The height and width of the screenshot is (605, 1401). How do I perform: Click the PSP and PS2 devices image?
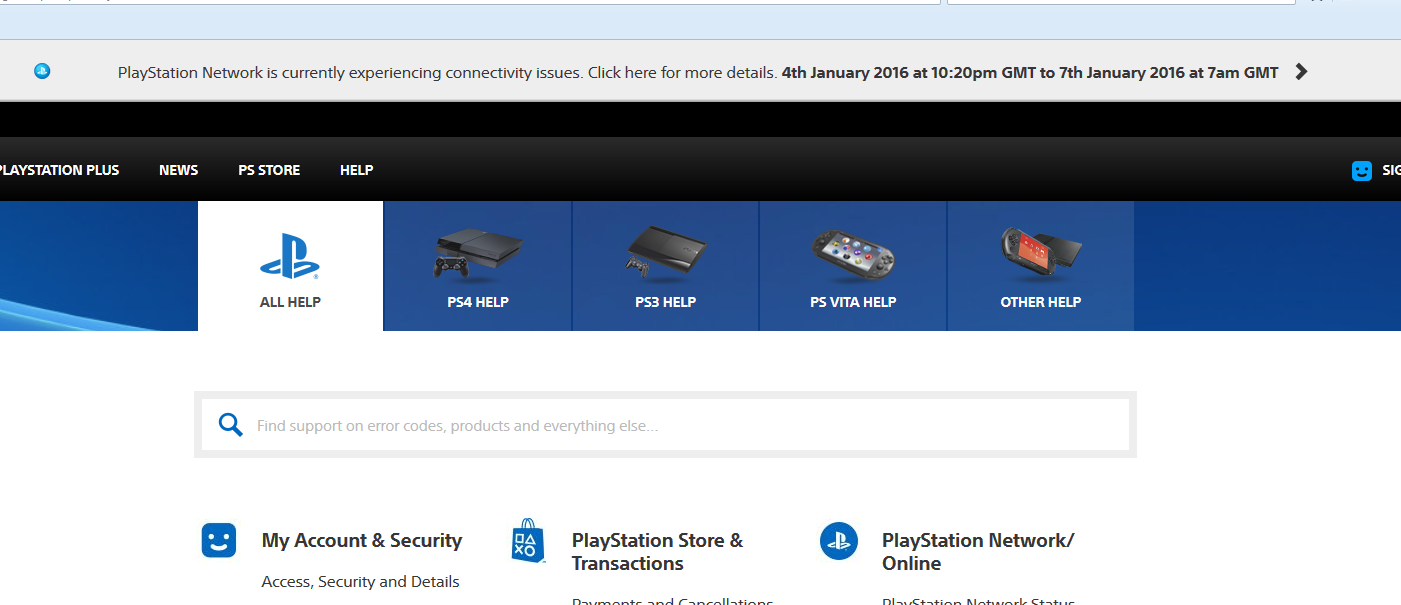[1041, 254]
